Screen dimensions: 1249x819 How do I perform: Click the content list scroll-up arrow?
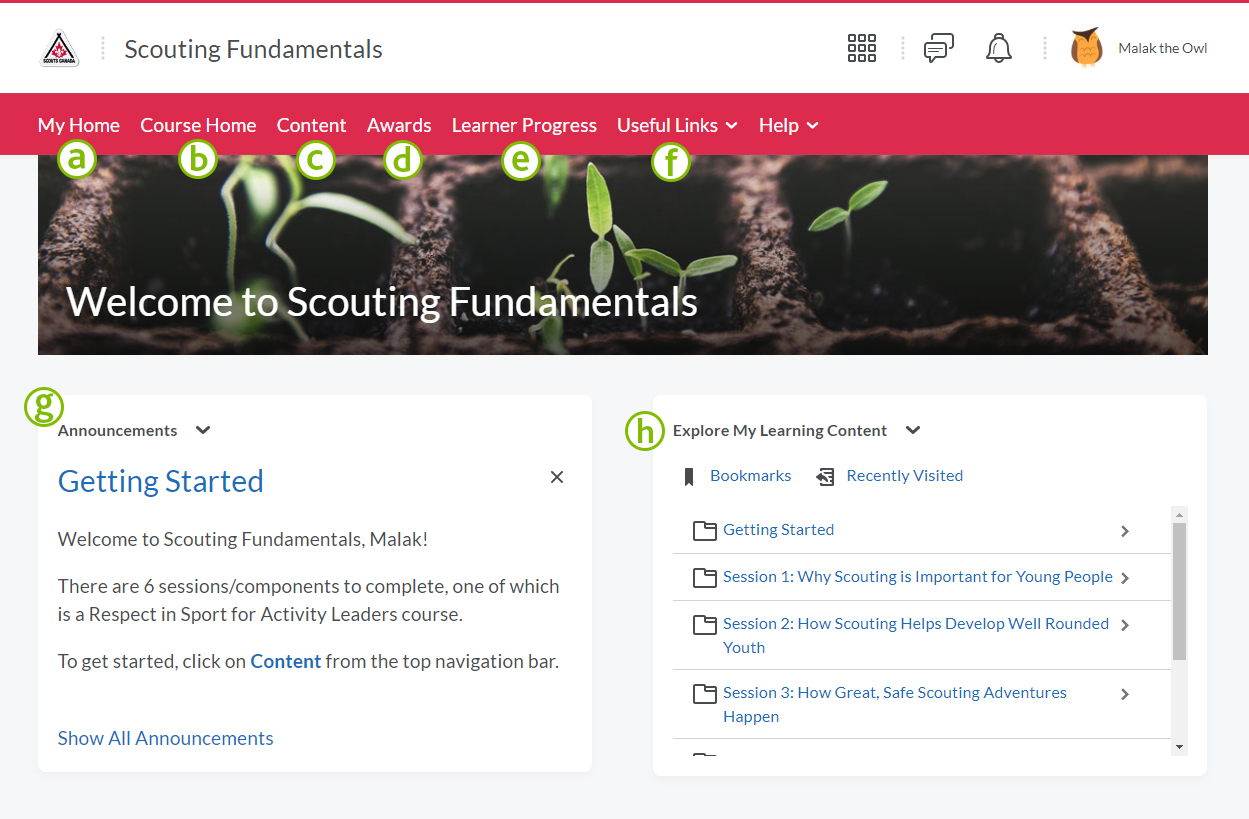click(1179, 515)
